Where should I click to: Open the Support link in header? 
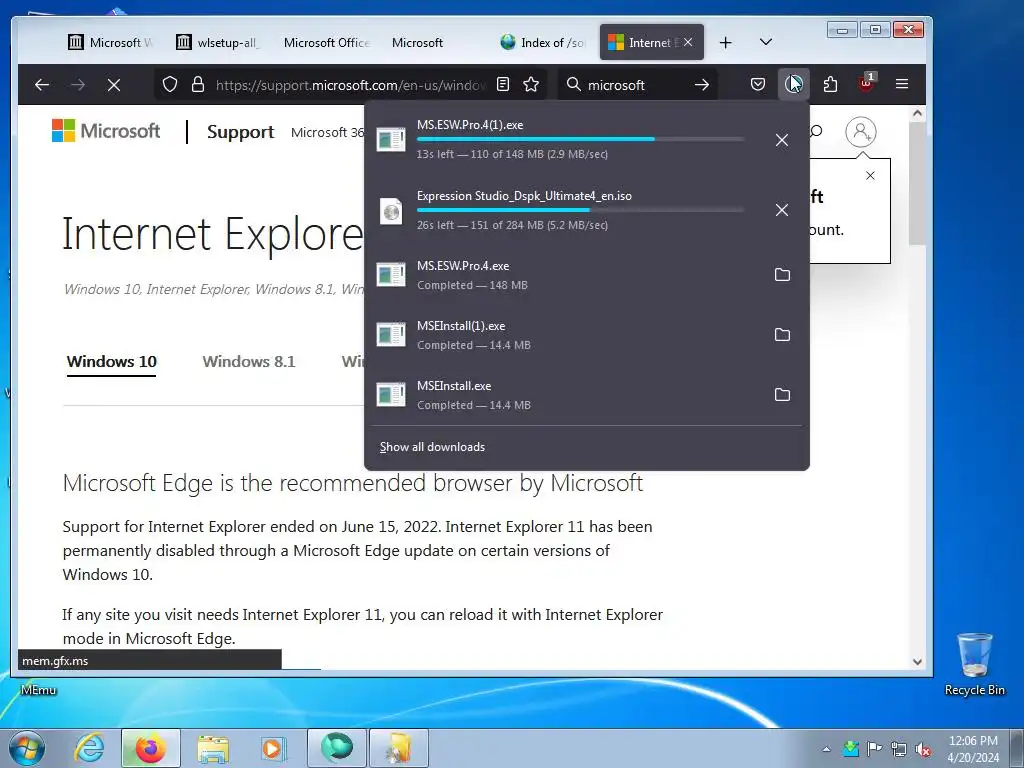coord(240,132)
